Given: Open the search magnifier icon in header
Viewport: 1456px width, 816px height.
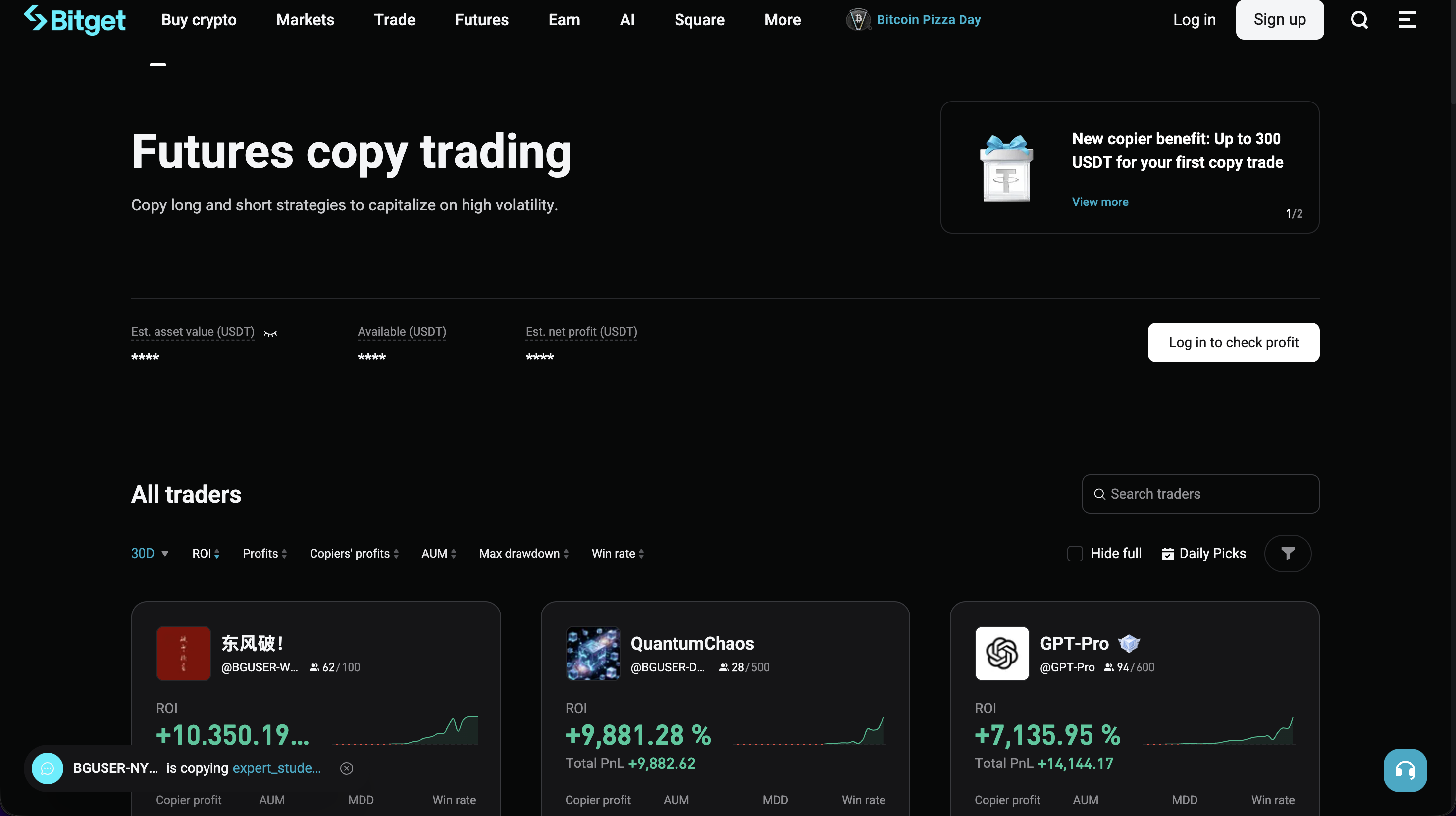Looking at the screenshot, I should [1359, 20].
